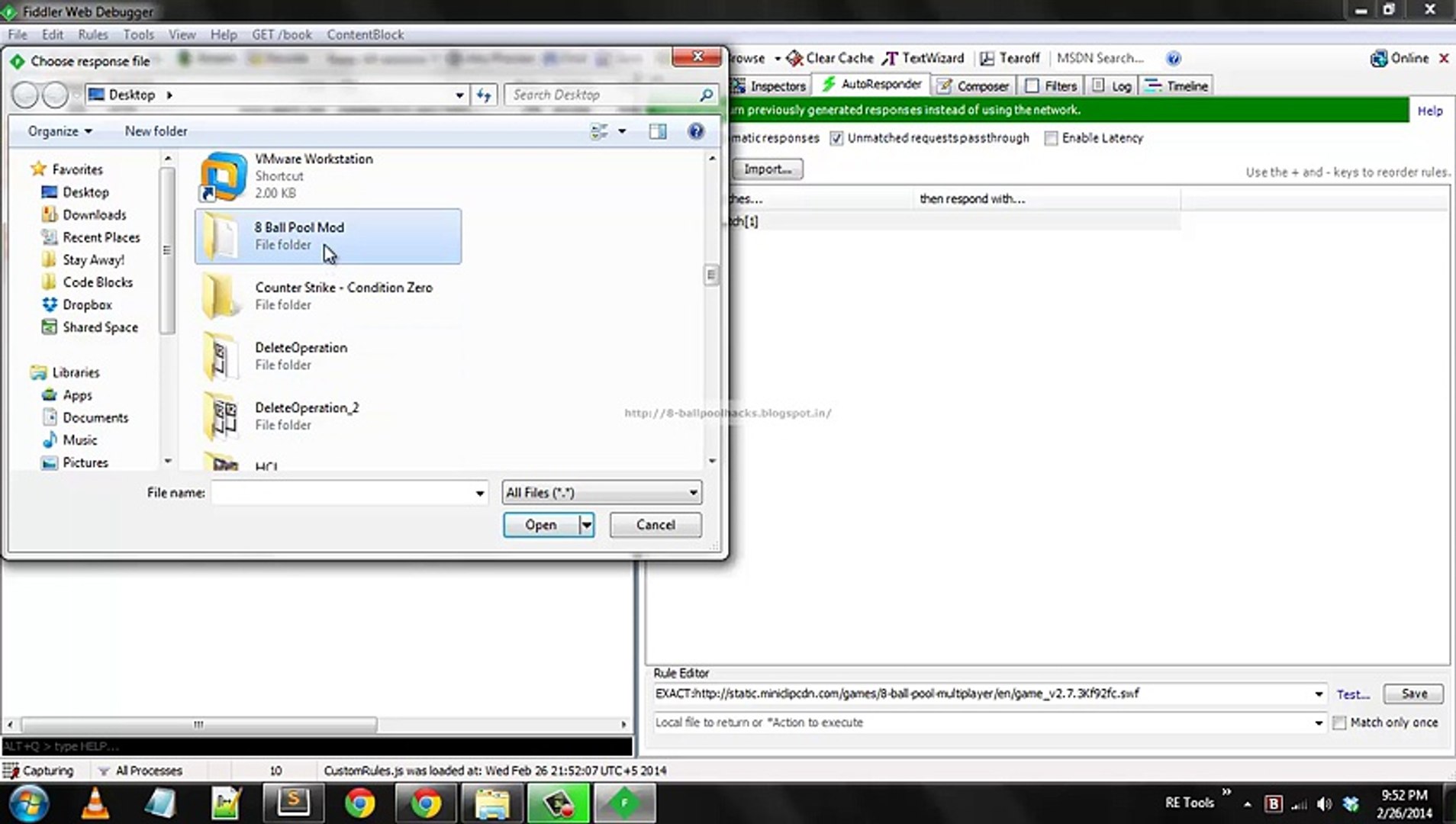Screen dimensions: 1456x824
Task: Expand the Desktop breadcrumb arrow
Action: click(x=169, y=95)
